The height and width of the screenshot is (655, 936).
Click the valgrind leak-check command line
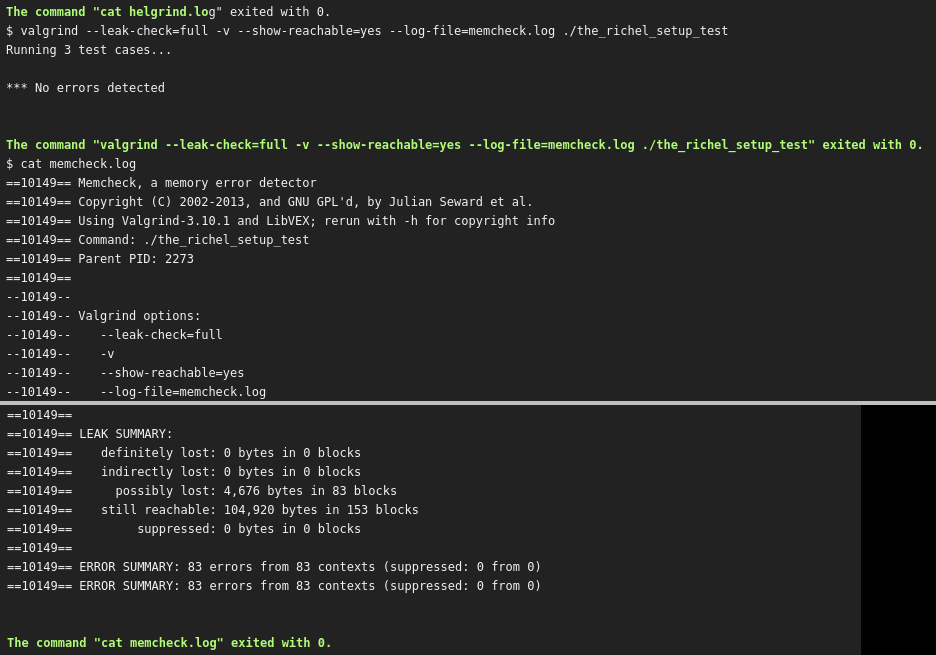click(x=367, y=30)
